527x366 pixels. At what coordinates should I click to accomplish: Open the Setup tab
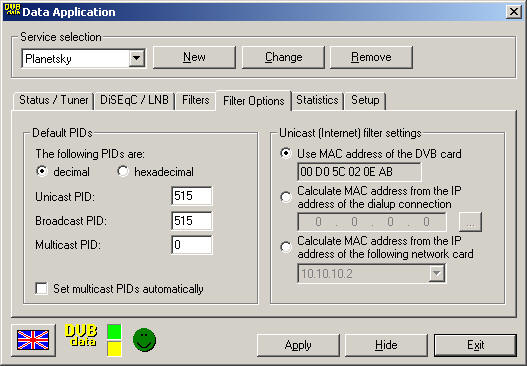[x=365, y=100]
